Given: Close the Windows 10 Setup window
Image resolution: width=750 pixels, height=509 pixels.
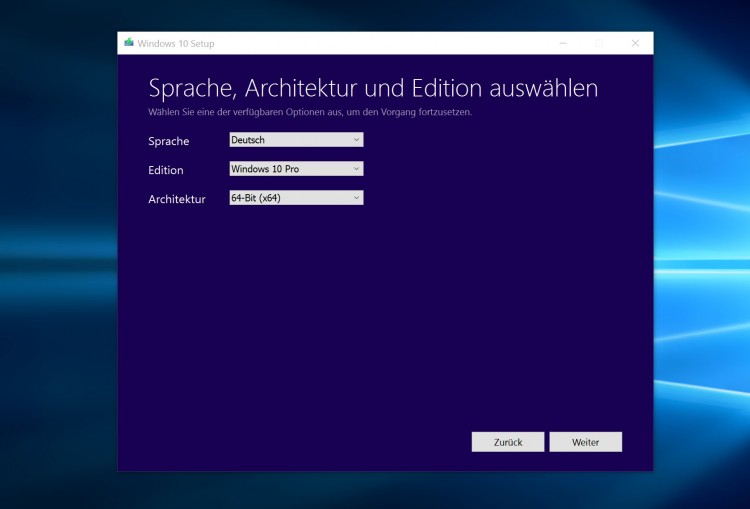Looking at the screenshot, I should tap(635, 43).
